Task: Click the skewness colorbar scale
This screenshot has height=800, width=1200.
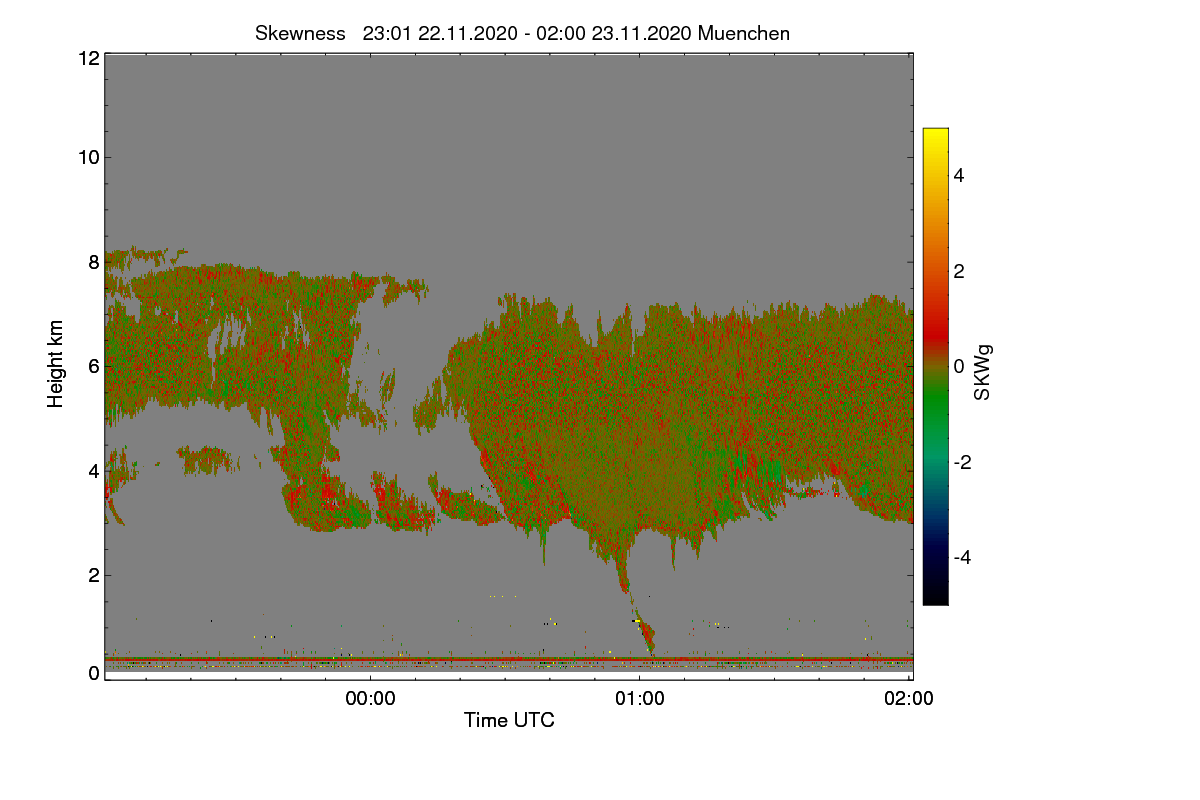Action: (935, 366)
